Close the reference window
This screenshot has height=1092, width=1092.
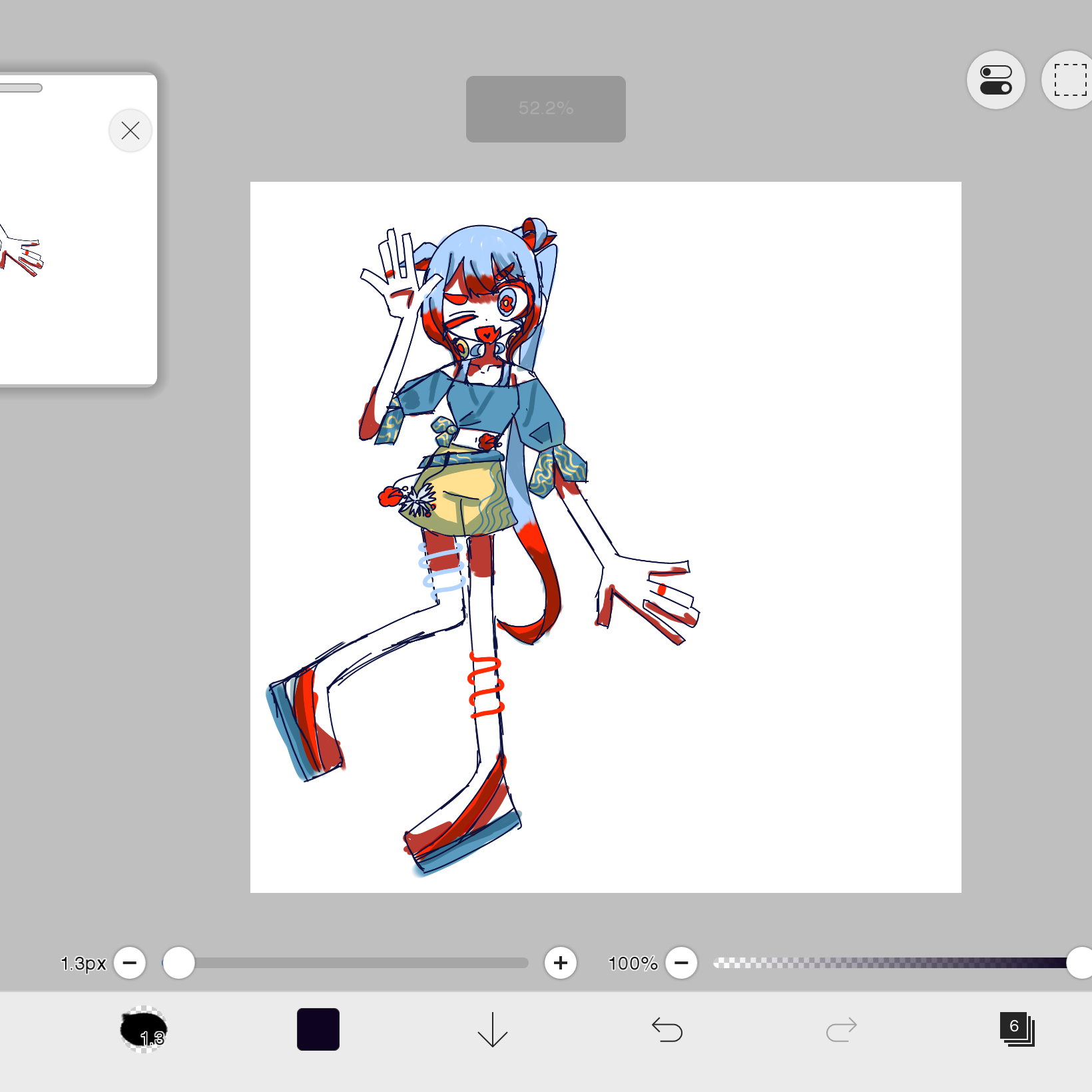tap(131, 131)
